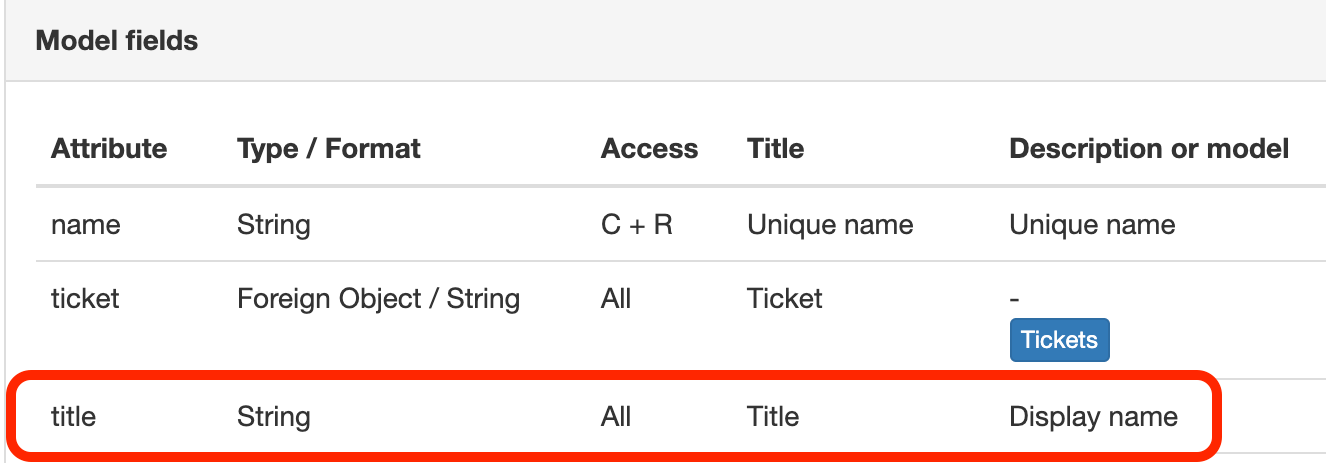The image size is (1326, 463).
Task: Click the C + R access value
Action: point(637,225)
